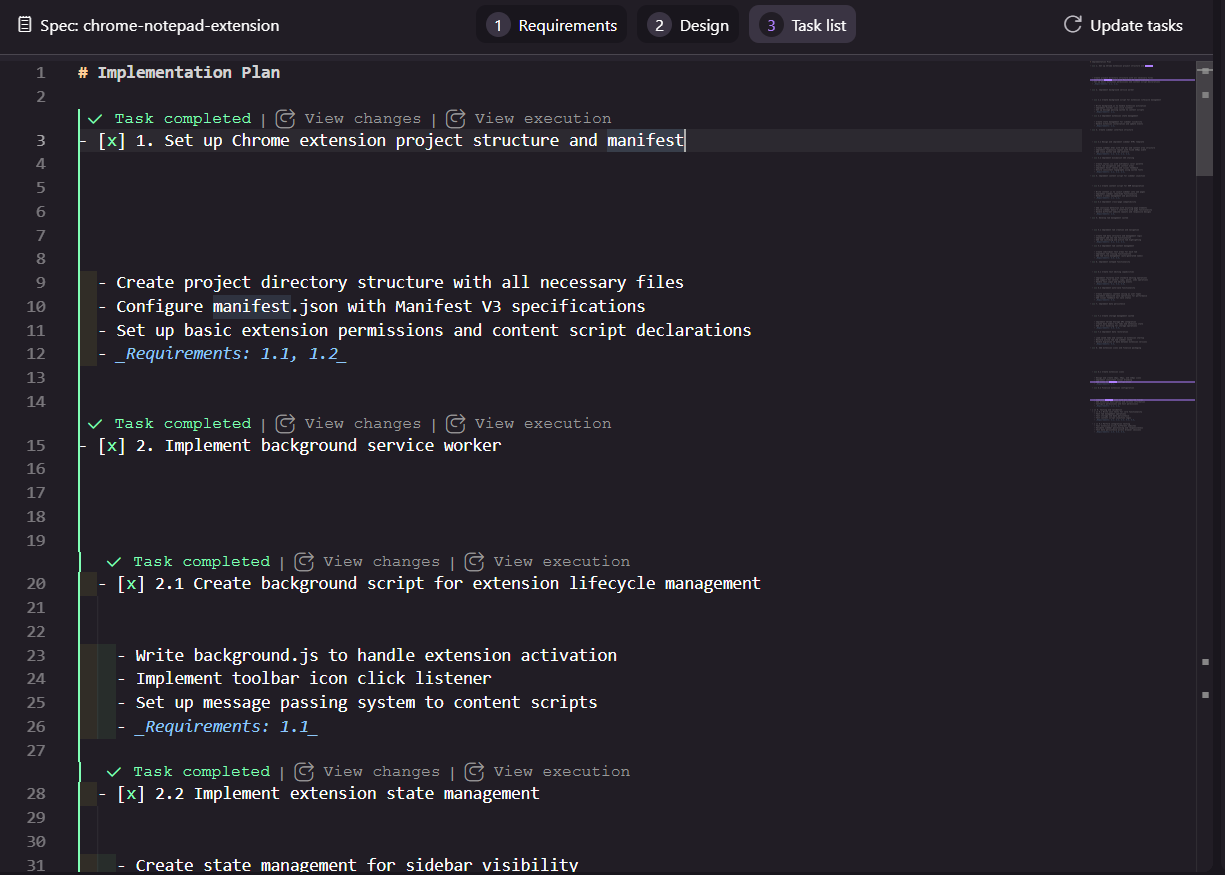Click 'Implement extension state management' text
1225x875 pixels.
point(367,793)
